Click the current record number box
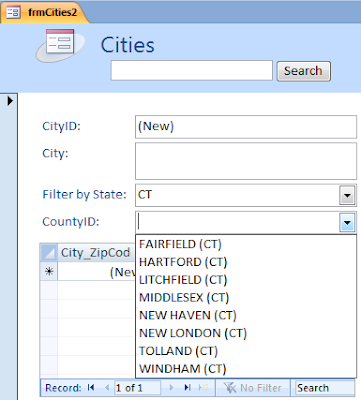 pyautogui.click(x=137, y=388)
